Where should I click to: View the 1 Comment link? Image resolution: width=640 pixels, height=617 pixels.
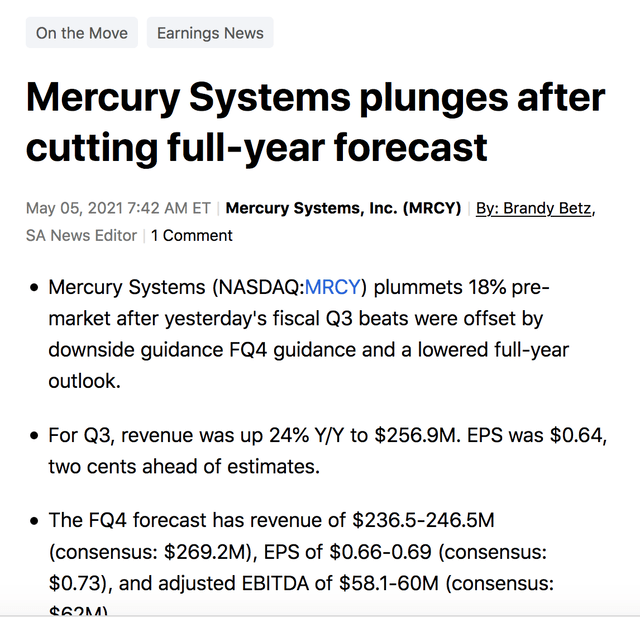coord(191,235)
